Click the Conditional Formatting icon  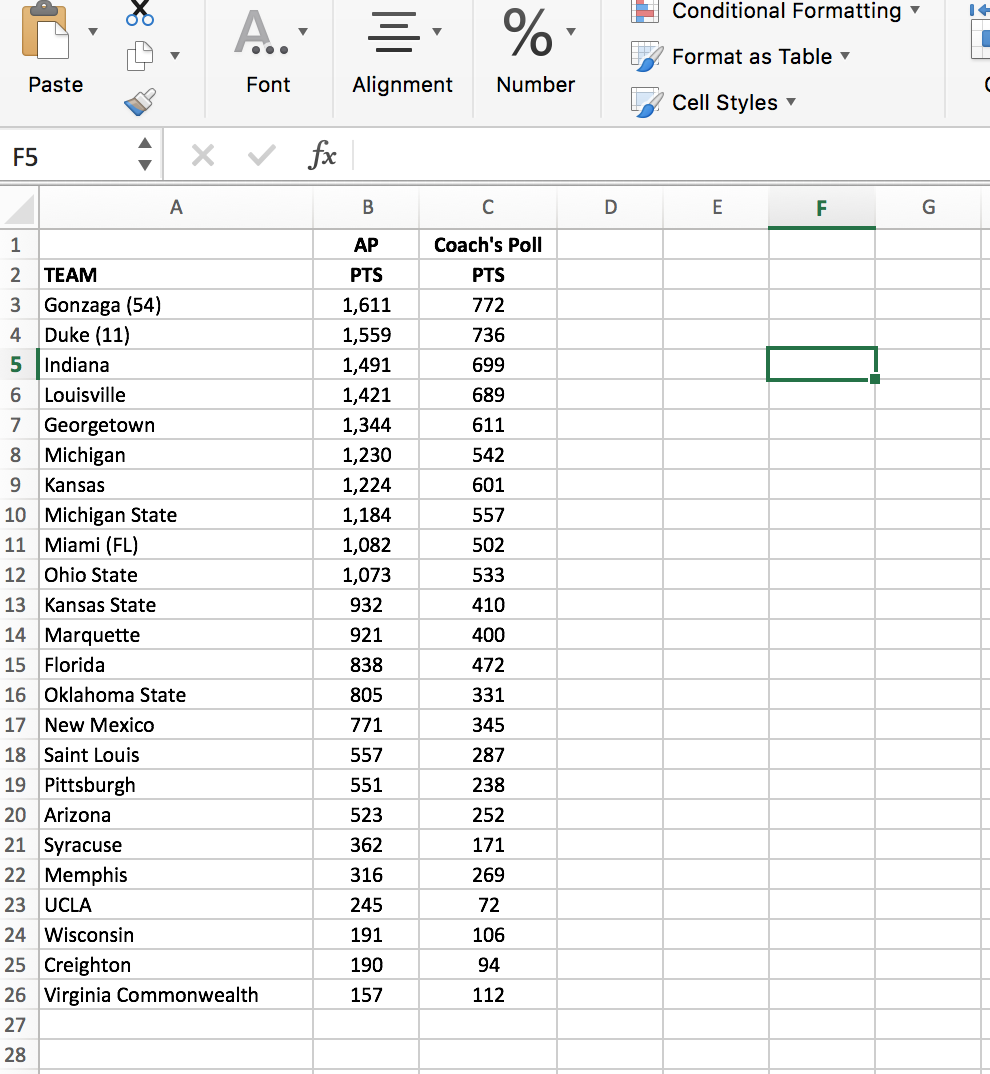point(645,12)
